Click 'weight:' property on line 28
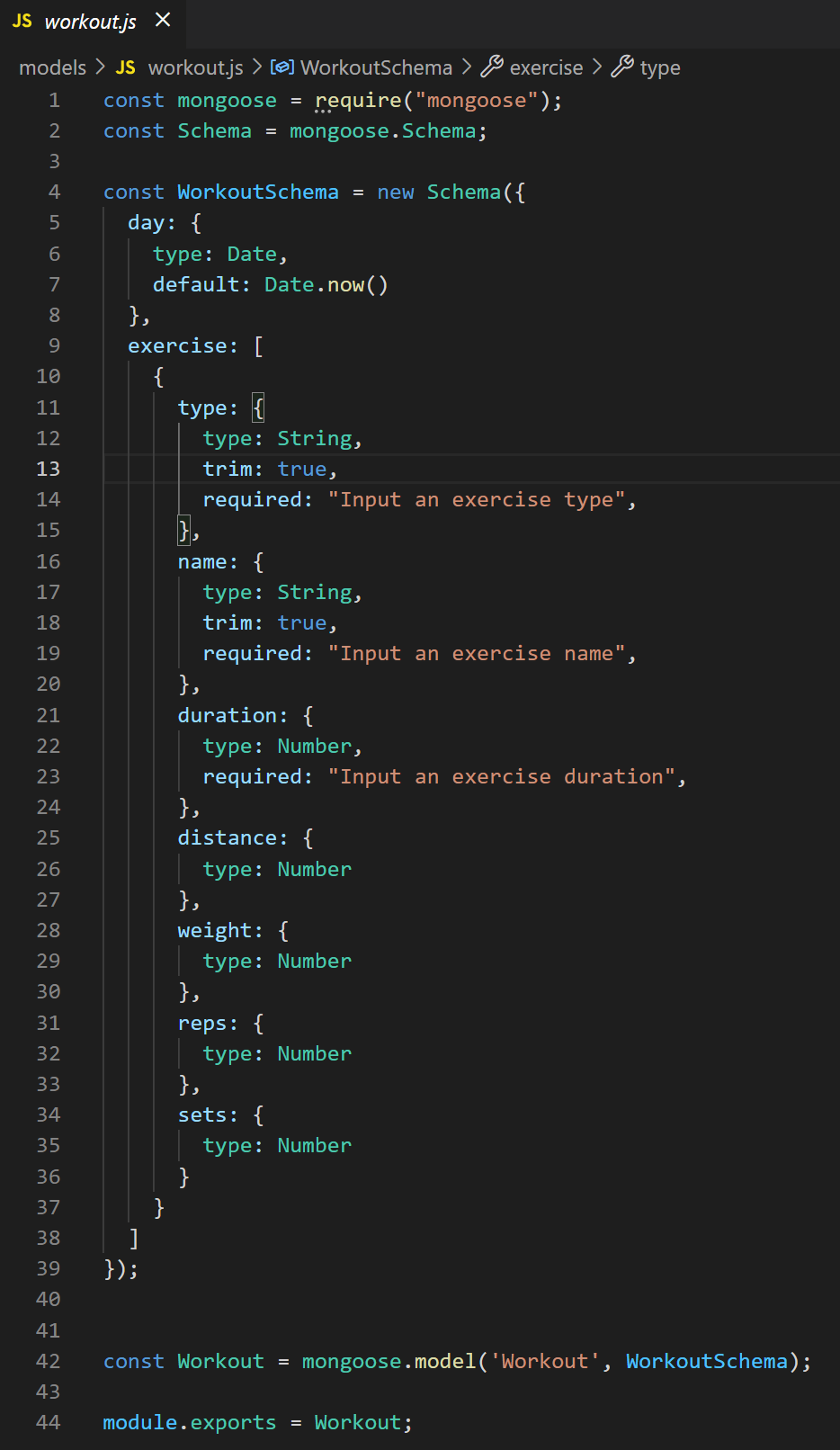 tap(220, 930)
